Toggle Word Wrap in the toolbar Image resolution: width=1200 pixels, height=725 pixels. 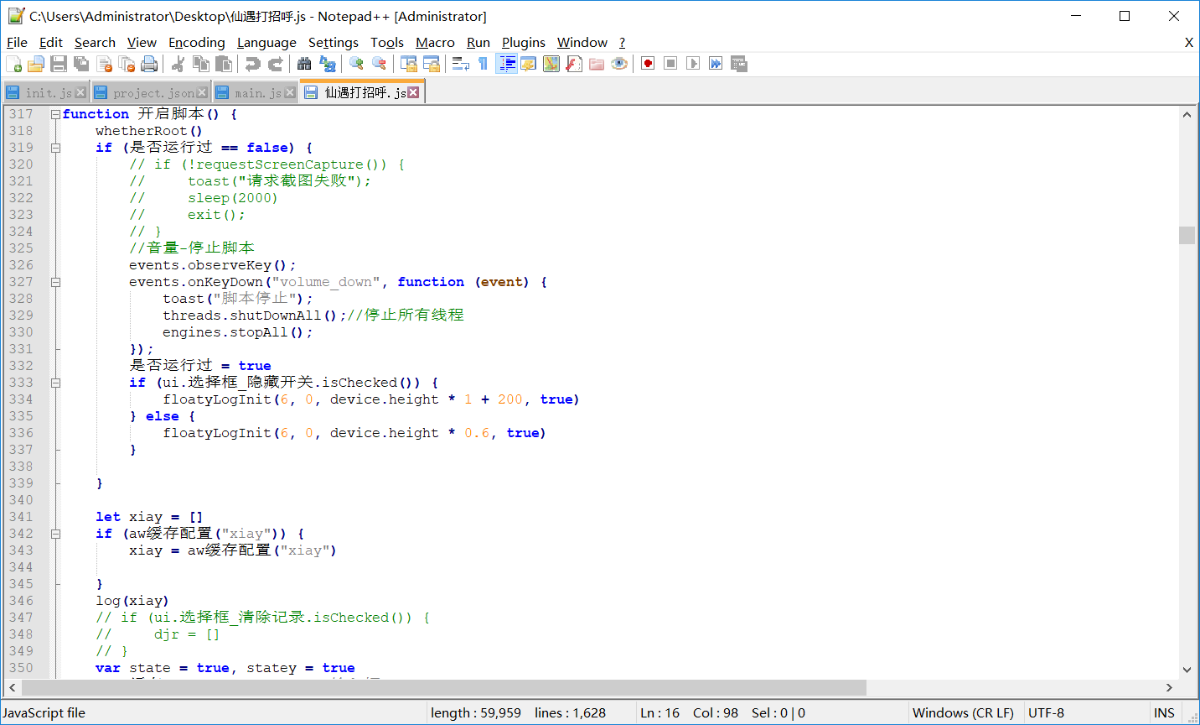pos(460,64)
